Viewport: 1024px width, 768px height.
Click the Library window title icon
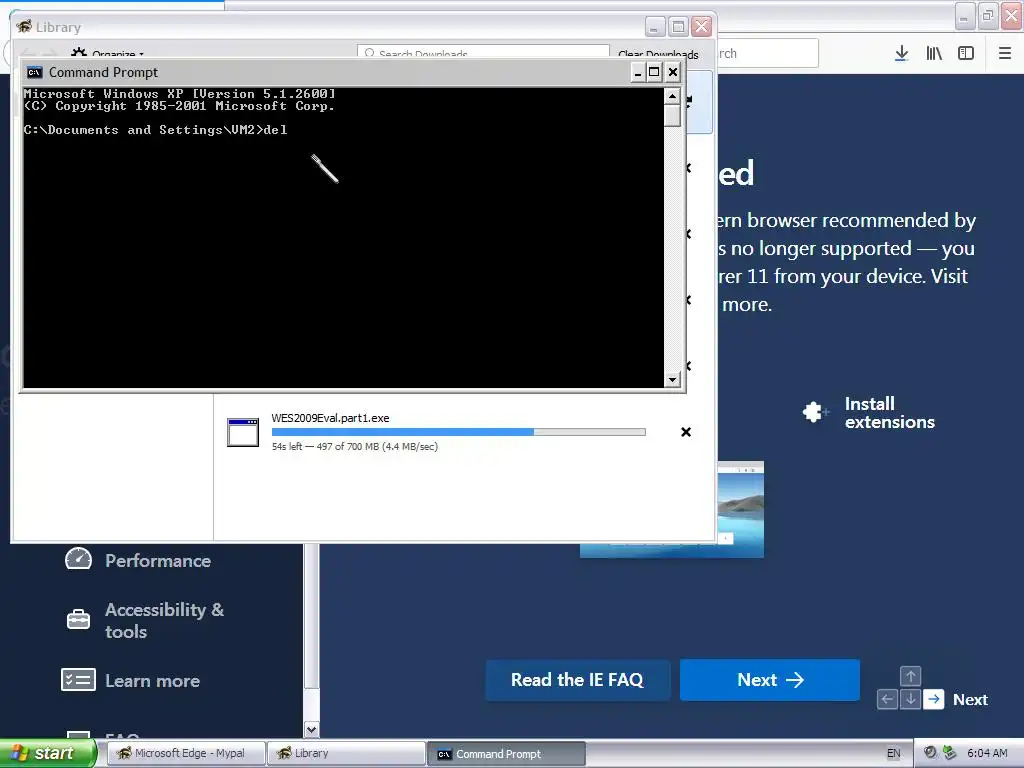coord(24,26)
